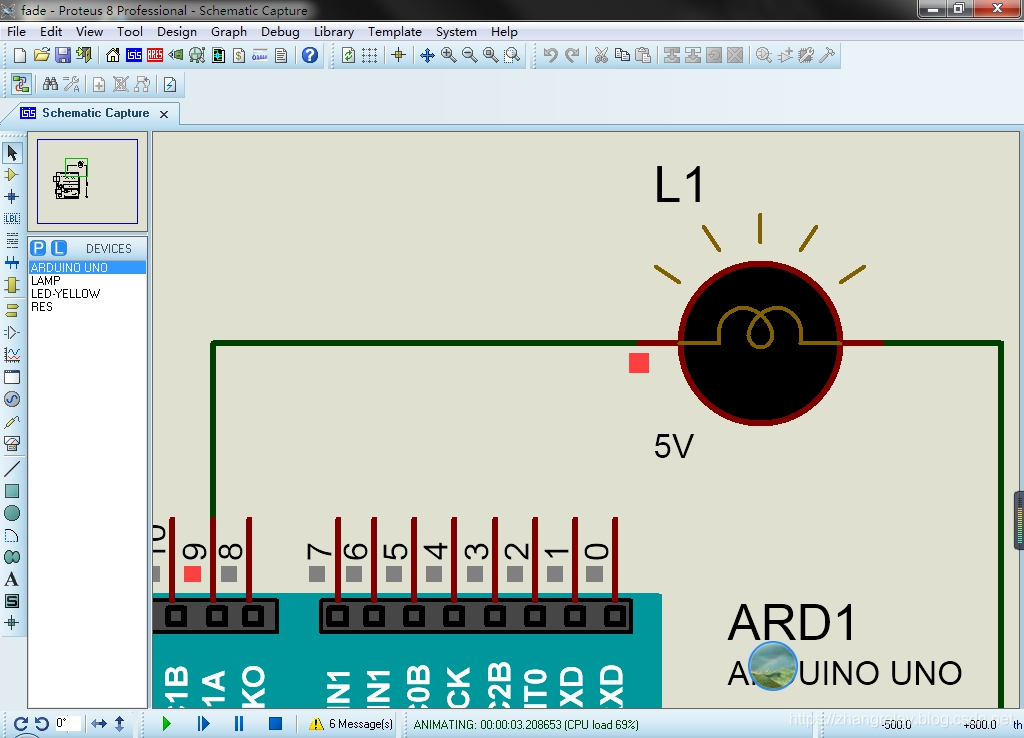Viewport: 1024px width, 738px height.
Task: Click the P pick devices button
Action: click(39, 248)
